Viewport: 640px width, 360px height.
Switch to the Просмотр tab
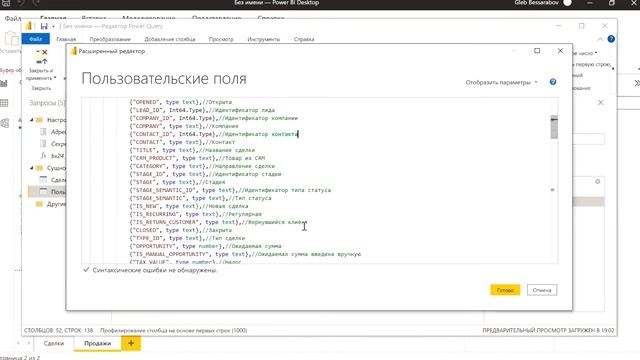(x=221, y=39)
